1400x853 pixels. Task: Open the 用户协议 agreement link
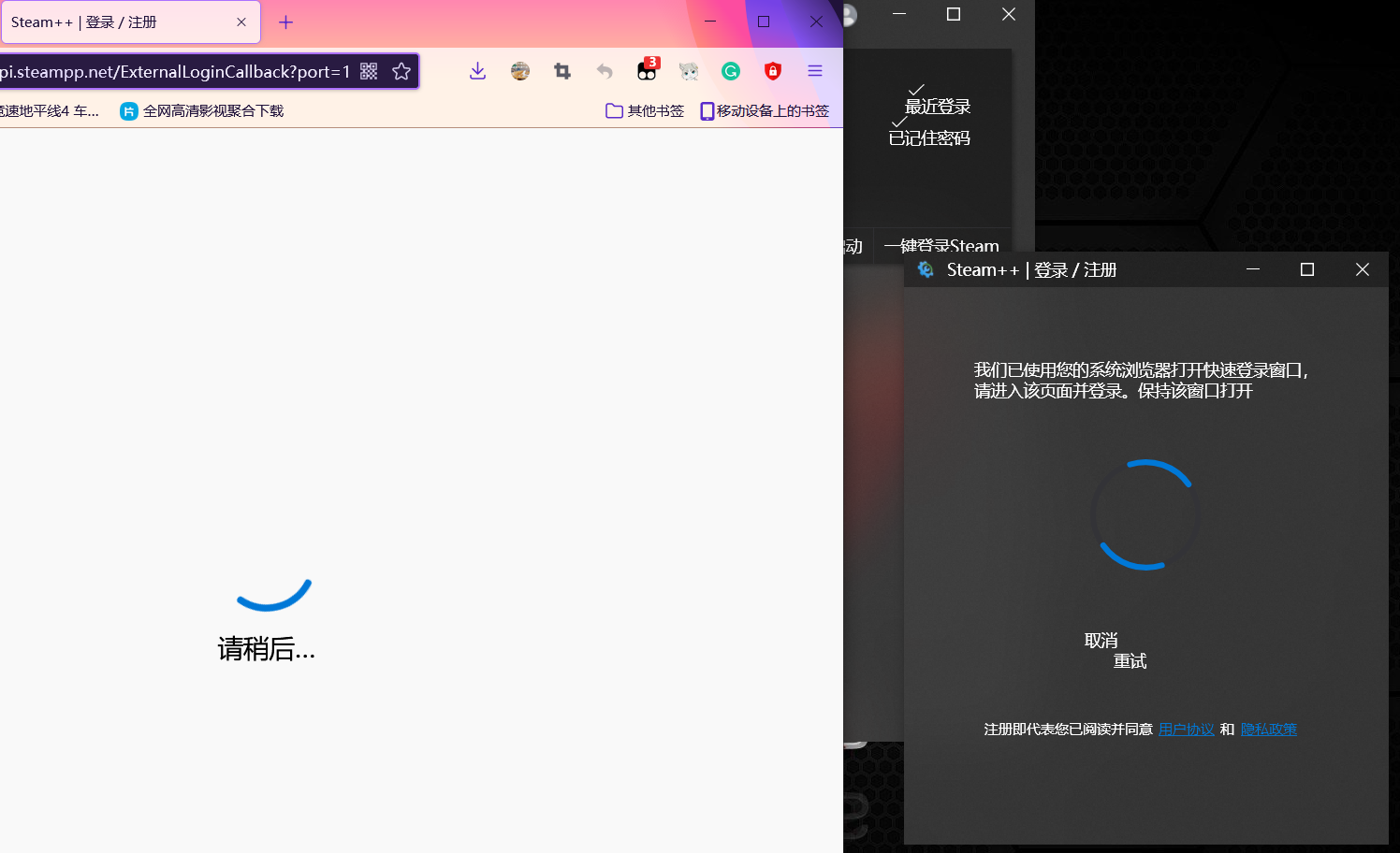(x=1185, y=729)
